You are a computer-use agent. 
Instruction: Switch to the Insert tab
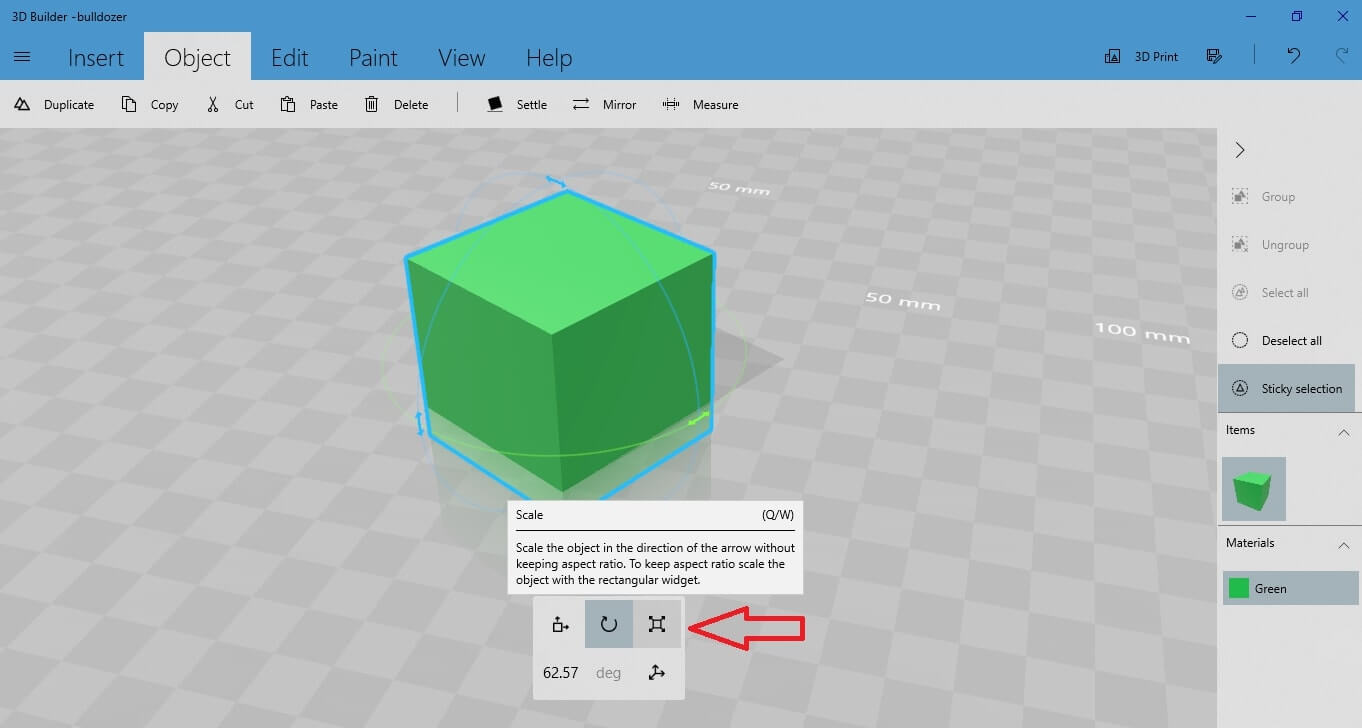pyautogui.click(x=96, y=58)
